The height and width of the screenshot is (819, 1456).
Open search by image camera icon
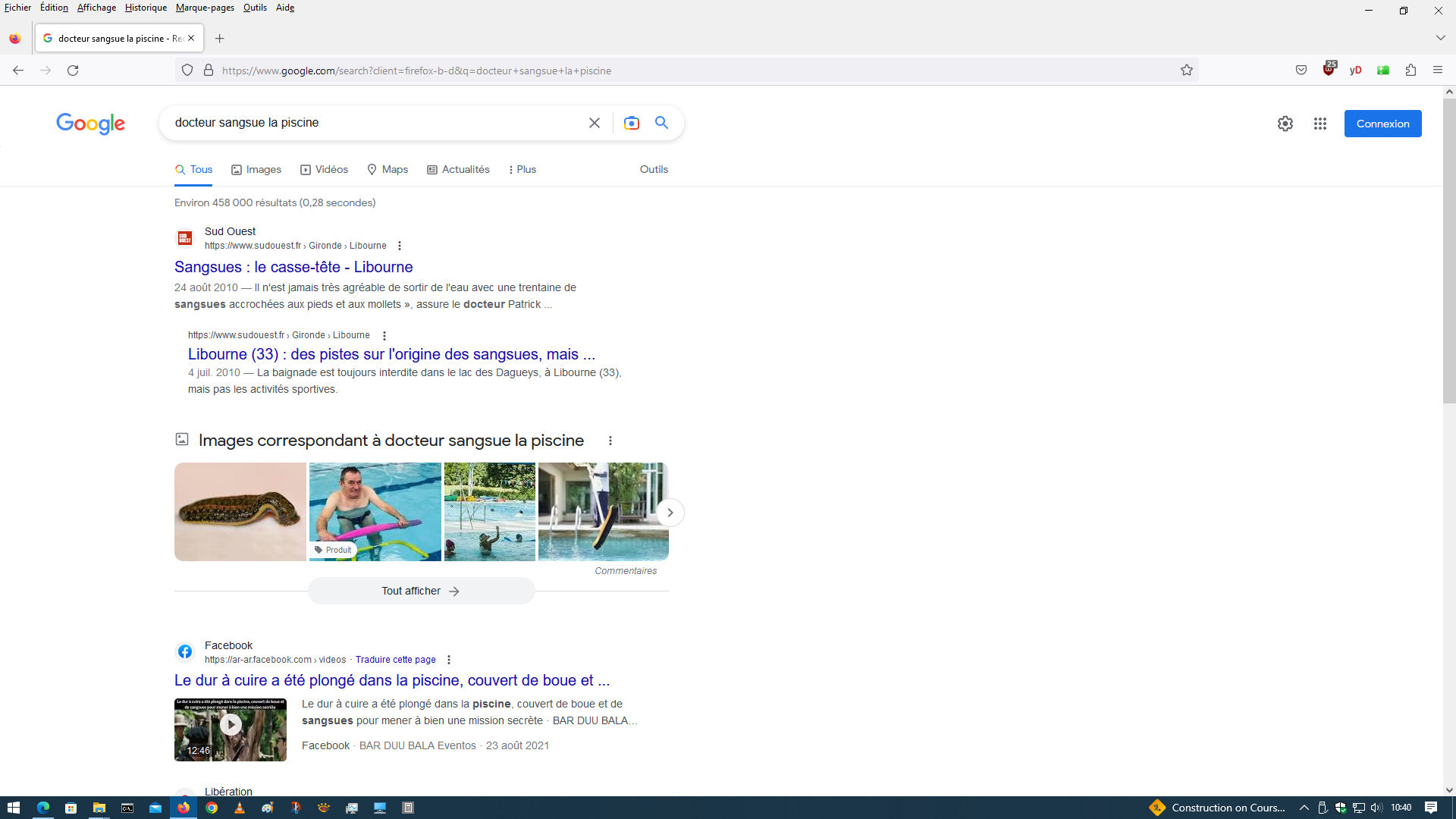tap(631, 123)
